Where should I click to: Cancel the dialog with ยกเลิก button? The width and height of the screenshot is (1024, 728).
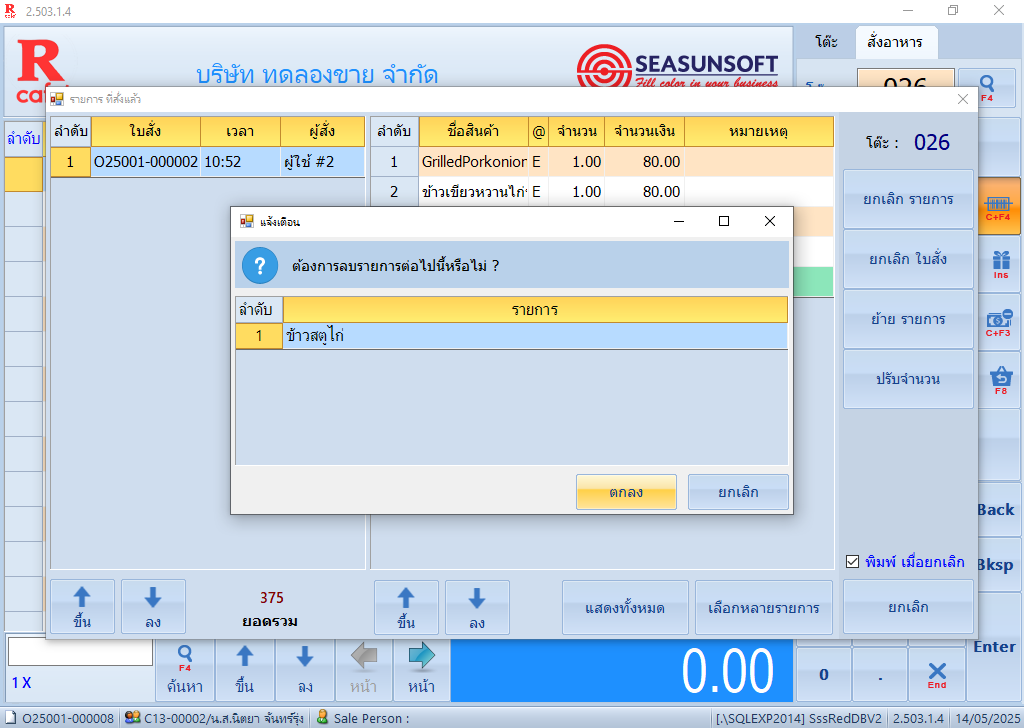coord(738,492)
